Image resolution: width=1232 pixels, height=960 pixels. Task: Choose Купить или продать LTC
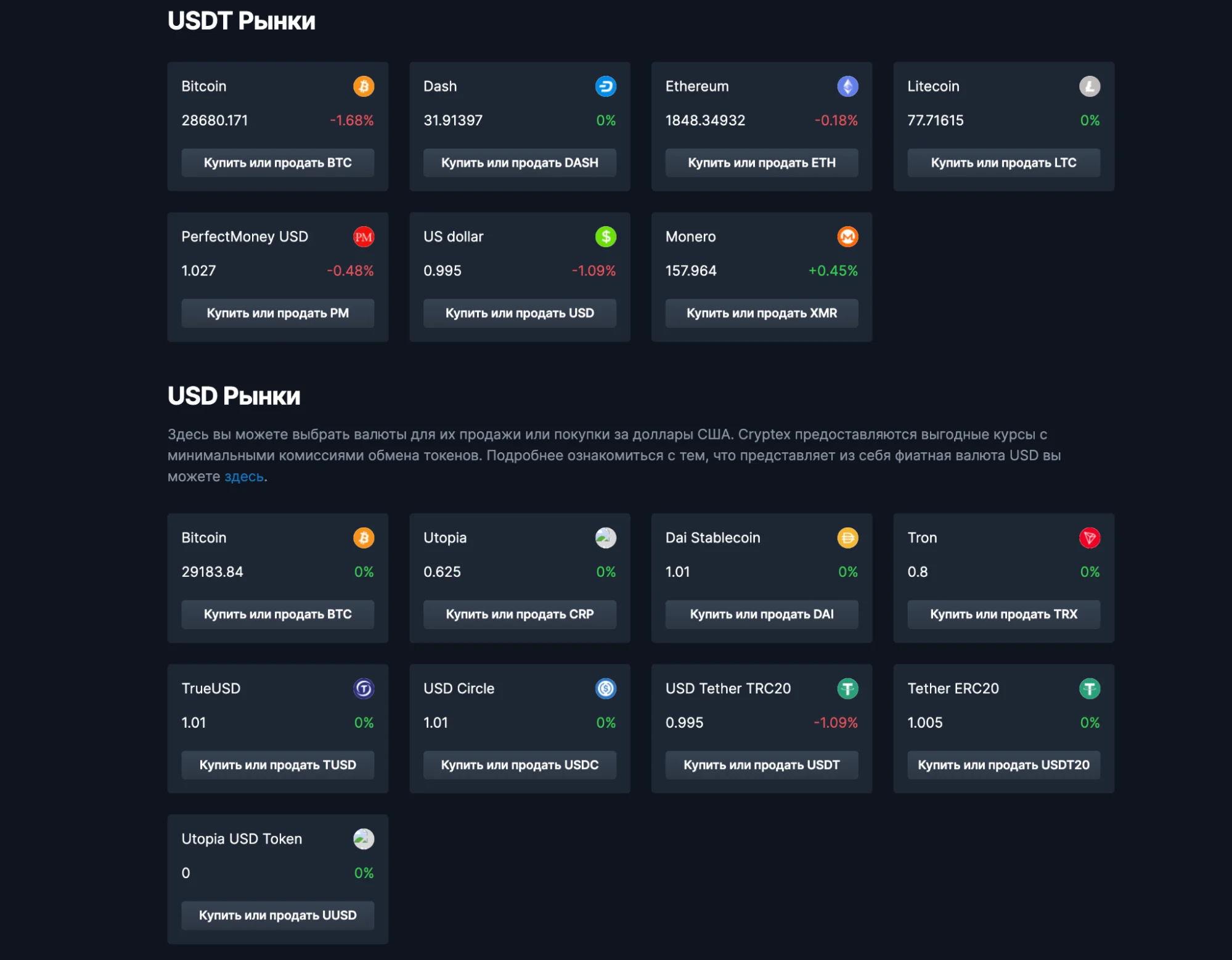1003,163
